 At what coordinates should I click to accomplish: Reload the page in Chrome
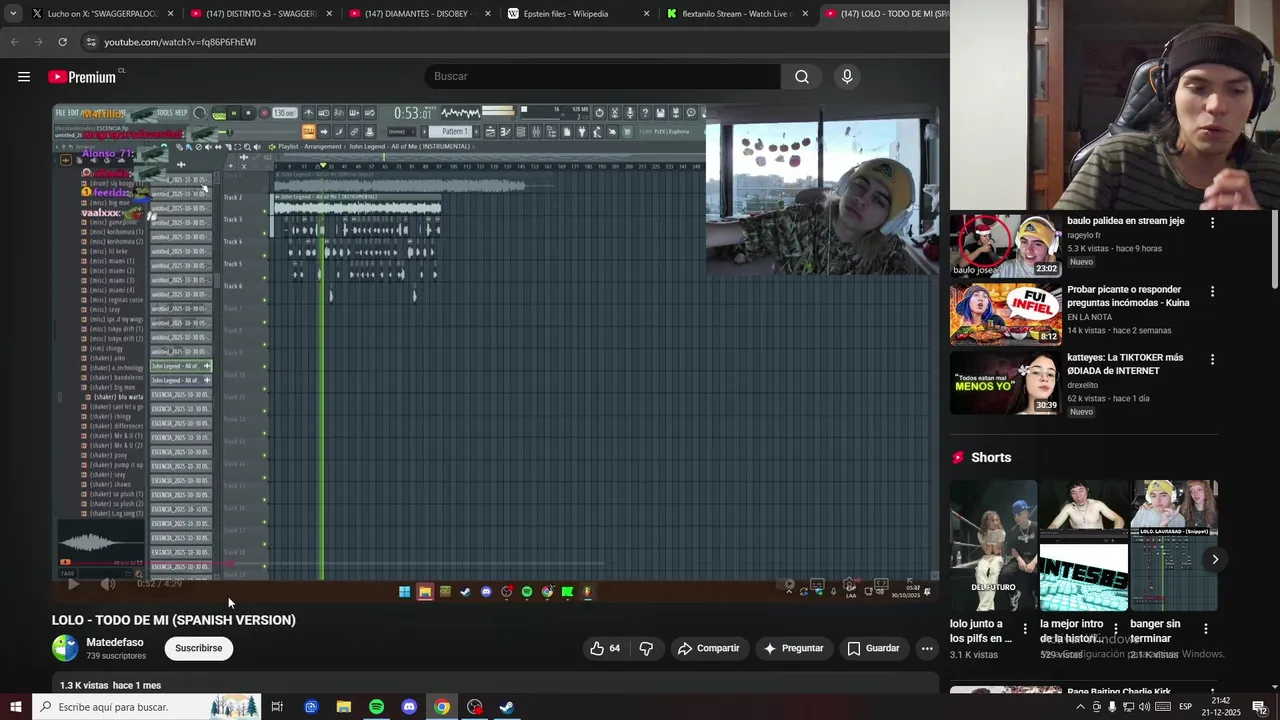tap(62, 42)
